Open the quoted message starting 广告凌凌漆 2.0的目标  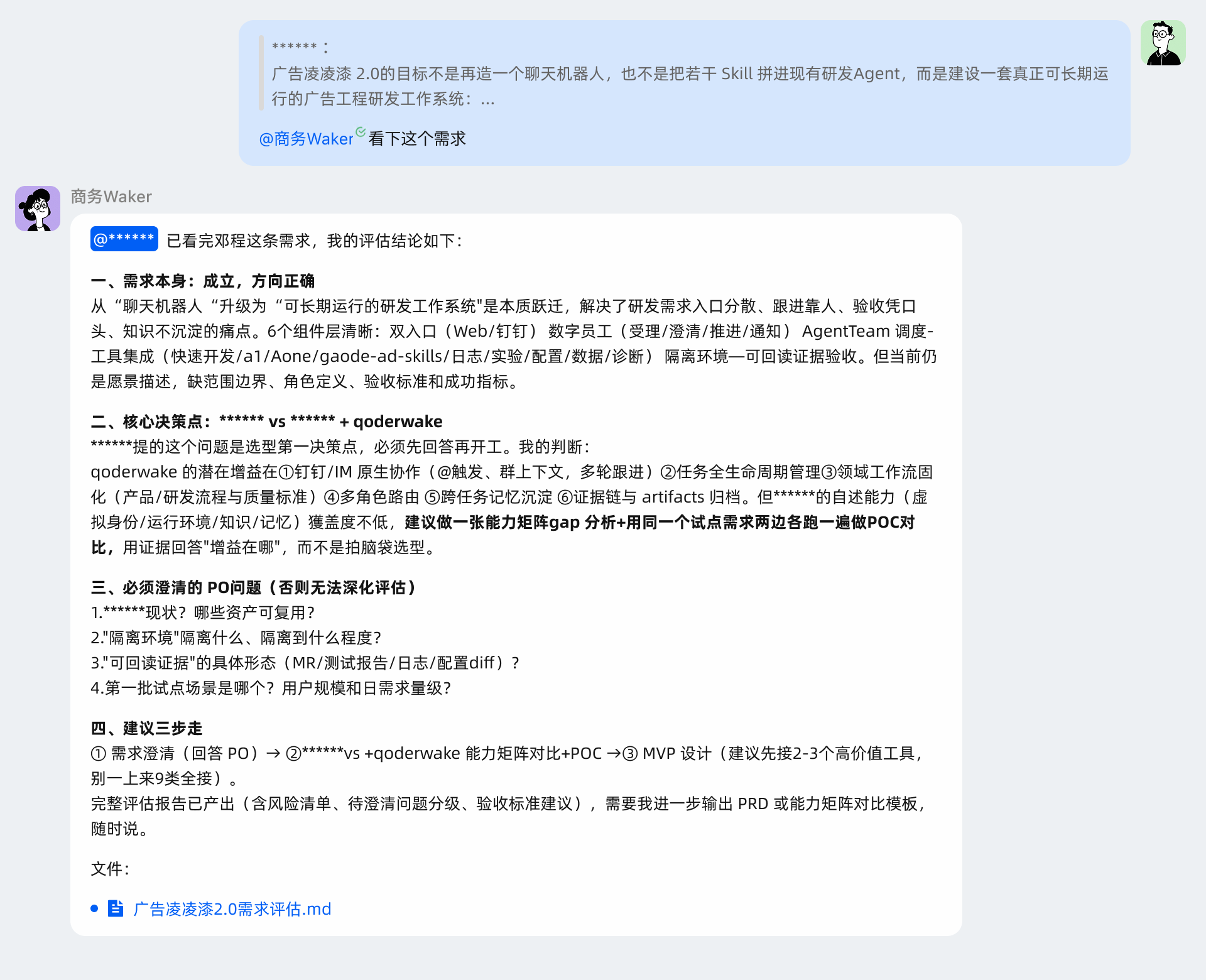pyautogui.click(x=690, y=73)
